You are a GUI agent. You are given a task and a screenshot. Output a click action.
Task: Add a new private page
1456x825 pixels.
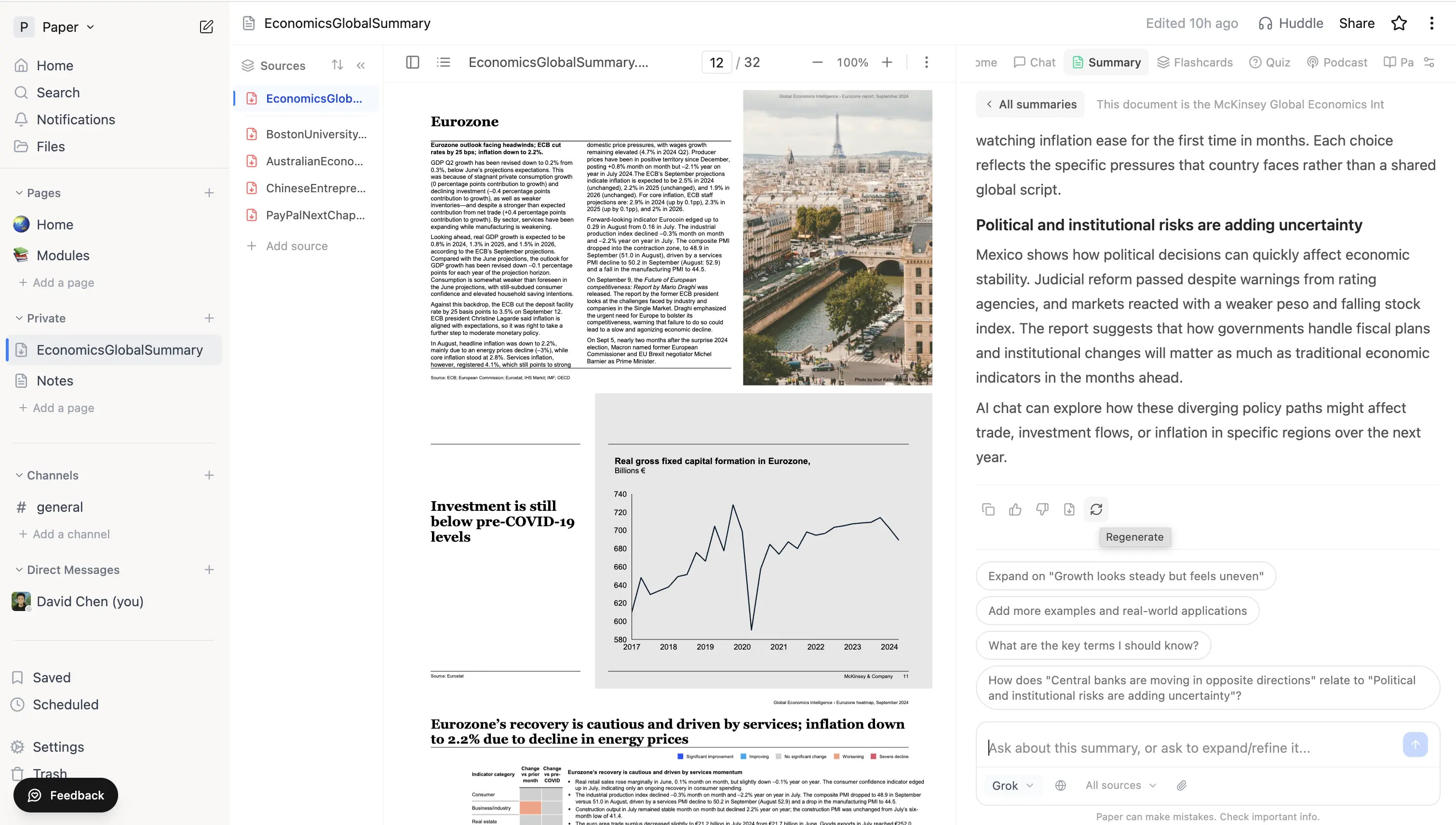point(209,319)
